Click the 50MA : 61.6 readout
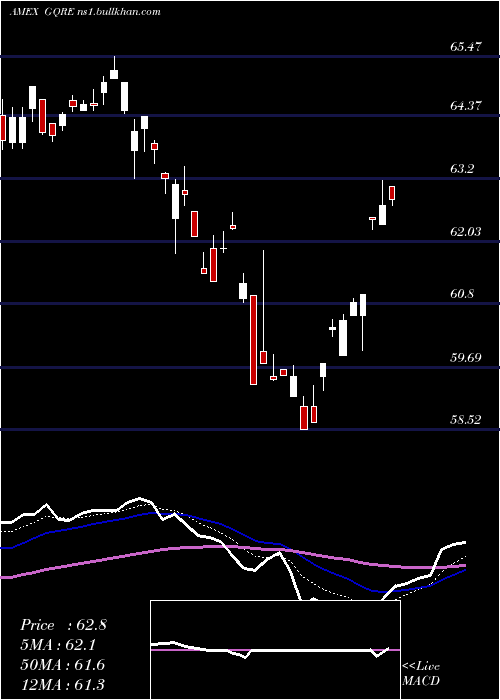Viewport: 500px width, 700px height. tap(63, 664)
